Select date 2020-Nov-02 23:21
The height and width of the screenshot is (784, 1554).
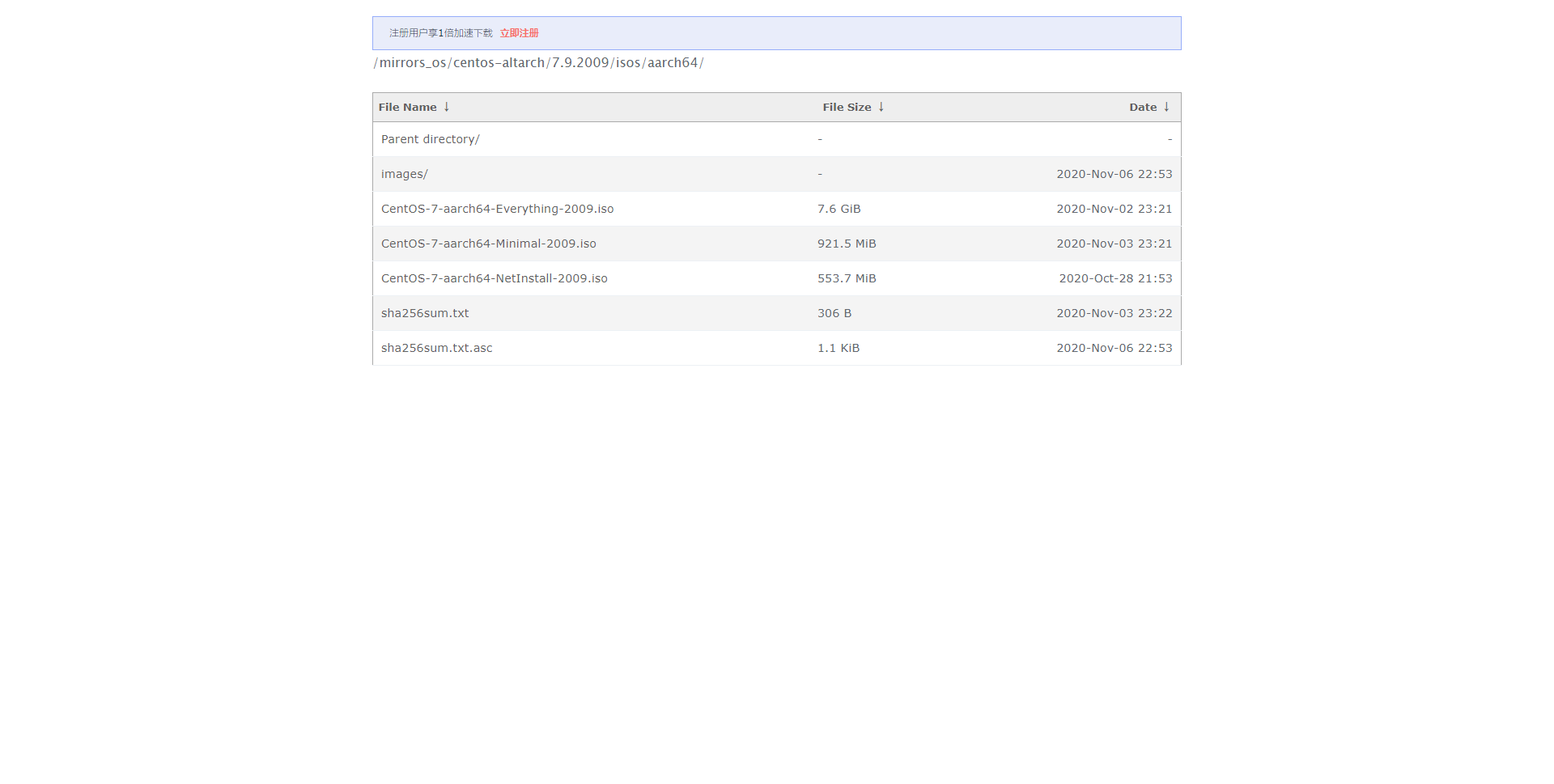(x=1114, y=209)
